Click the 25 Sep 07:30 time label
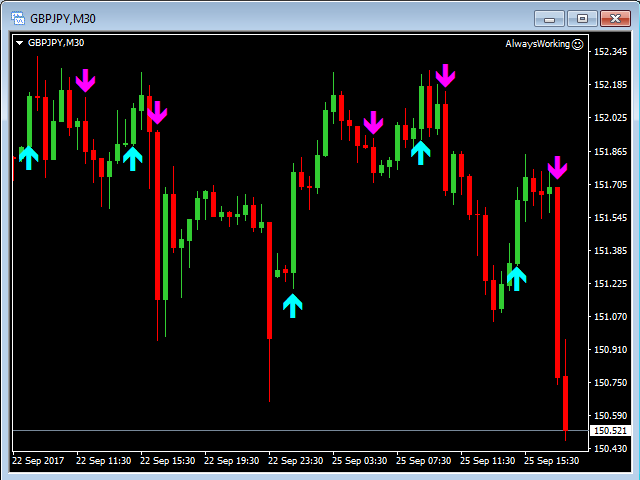Image resolution: width=640 pixels, height=480 pixels. coord(424,461)
